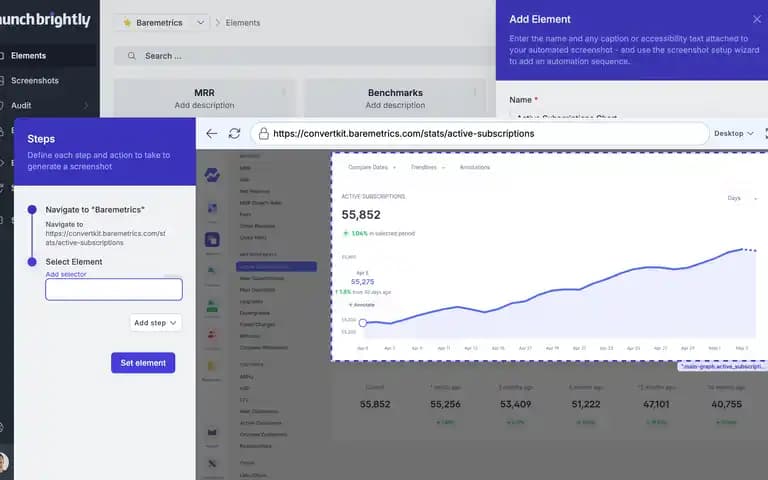Click the green up arrow beside 1.04%

(x=345, y=233)
